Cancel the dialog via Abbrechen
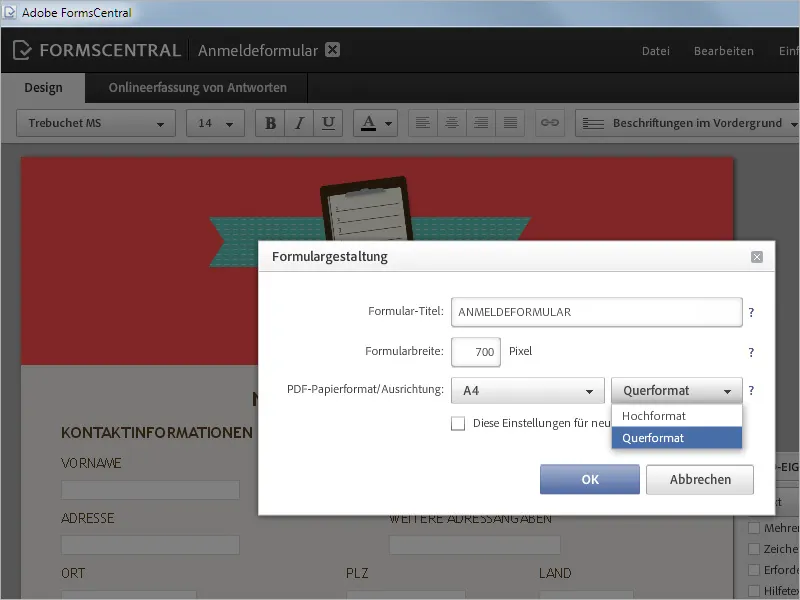The height and width of the screenshot is (600, 800). point(699,479)
